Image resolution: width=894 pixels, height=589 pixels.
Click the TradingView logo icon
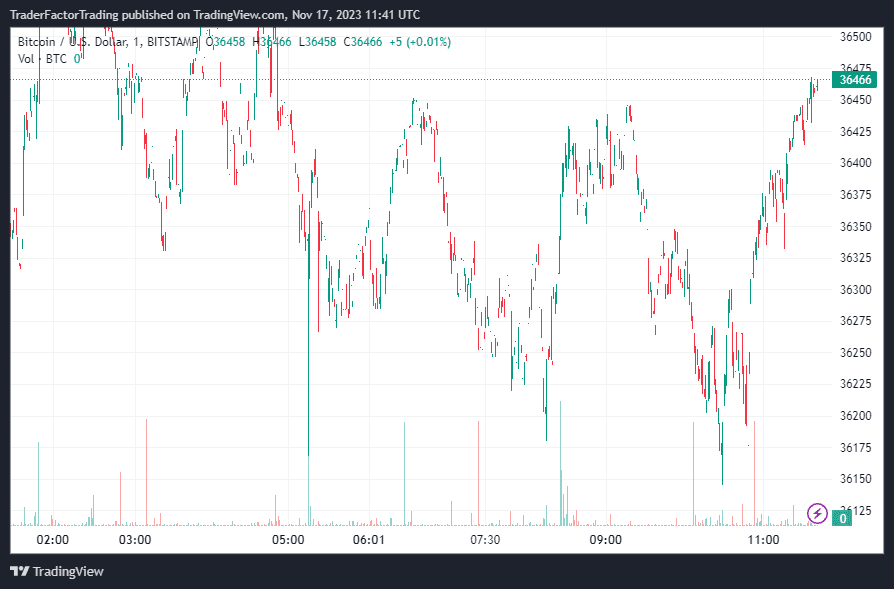coord(19,571)
